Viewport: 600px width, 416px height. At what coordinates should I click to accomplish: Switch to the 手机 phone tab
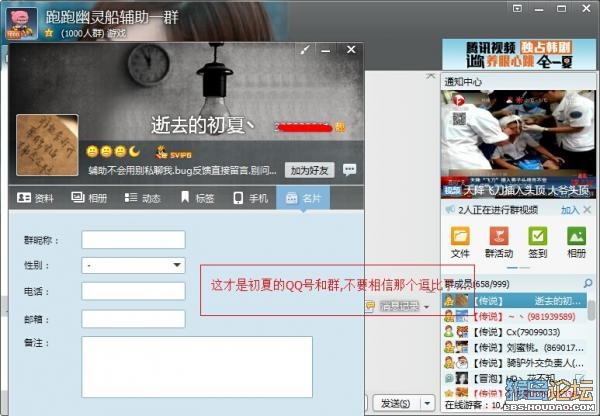click(x=251, y=198)
